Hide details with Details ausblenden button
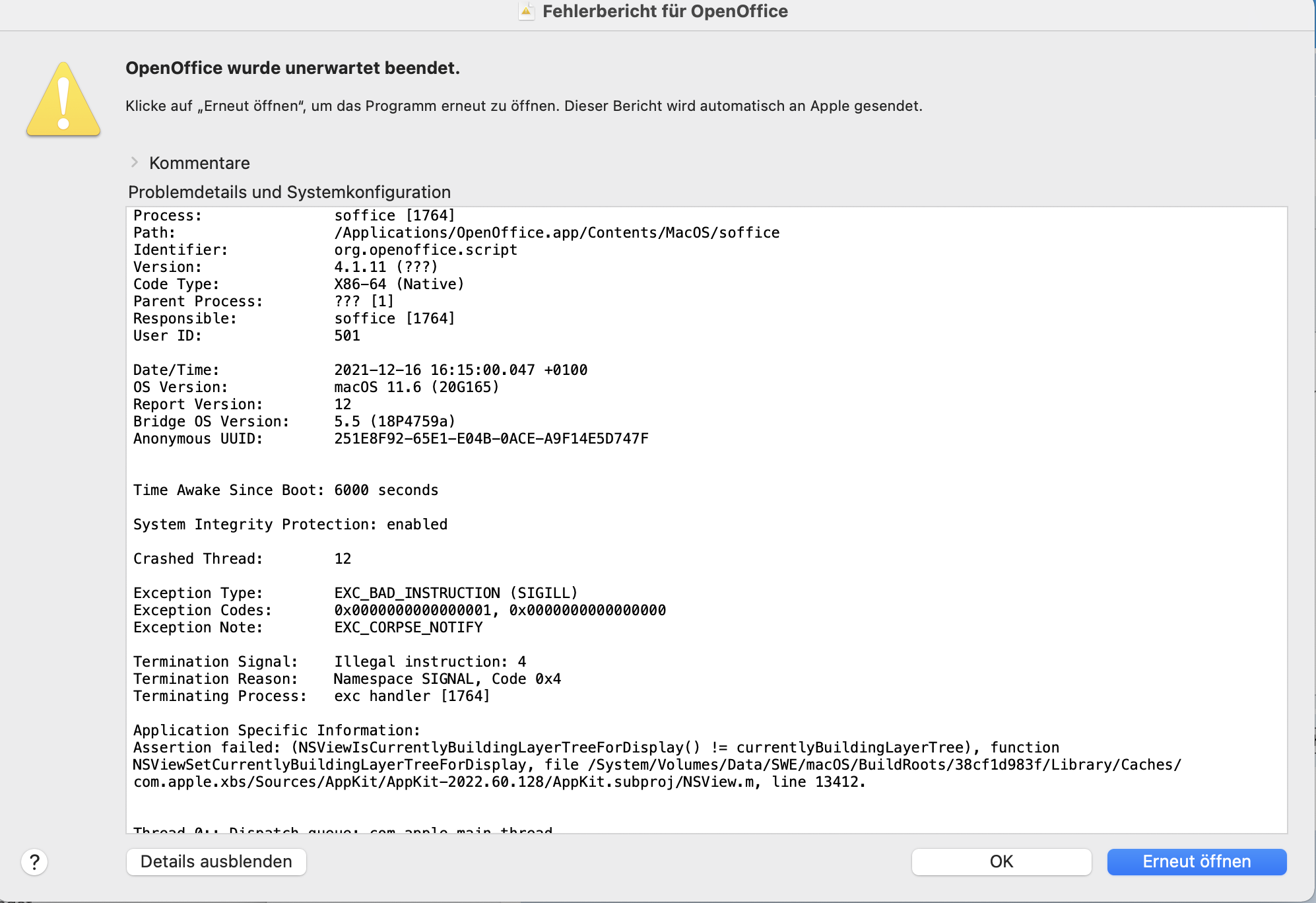This screenshot has width=1316, height=903. 216,862
